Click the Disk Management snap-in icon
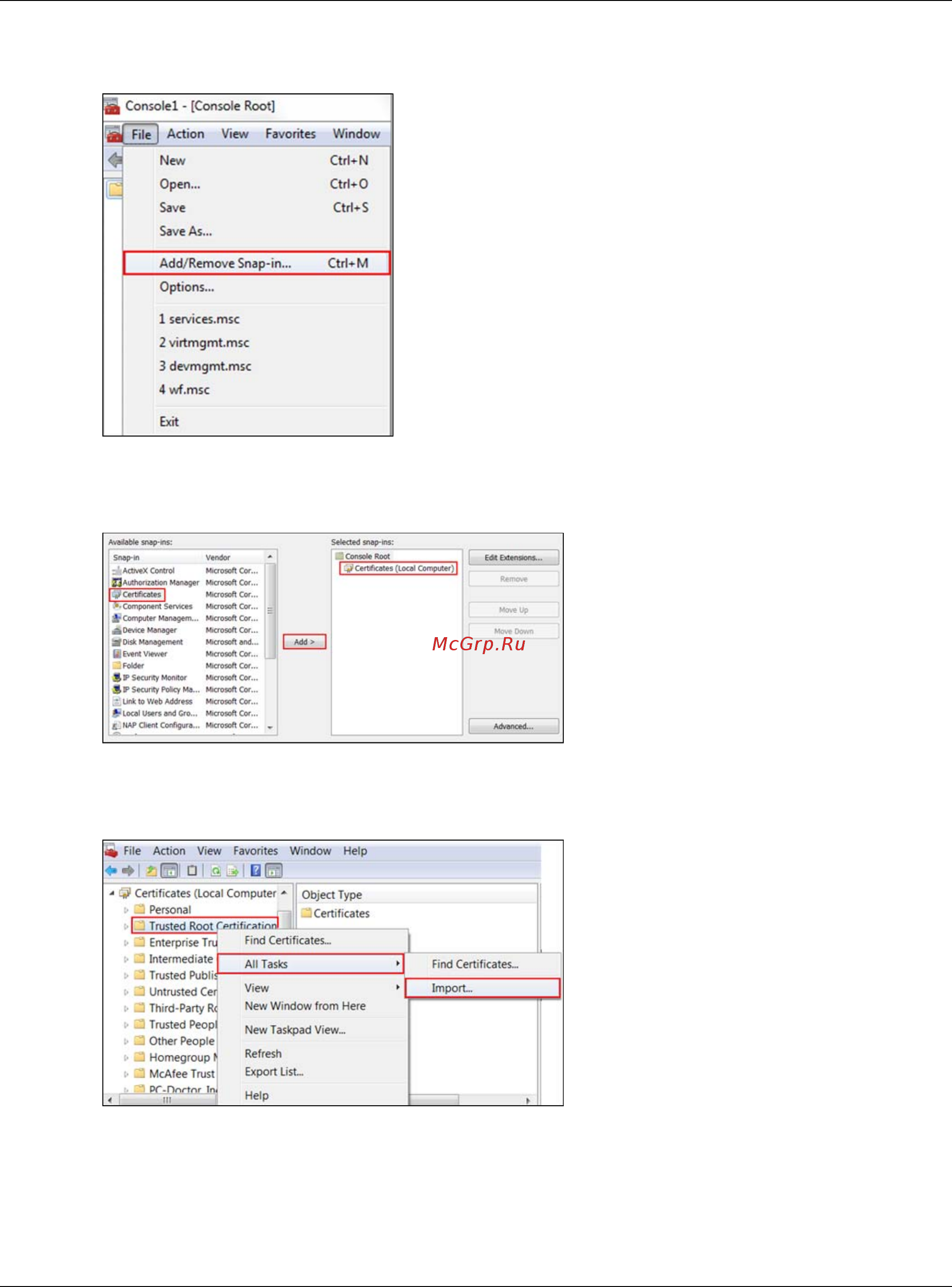Screen dimensions: 952x1287 [x=117, y=642]
